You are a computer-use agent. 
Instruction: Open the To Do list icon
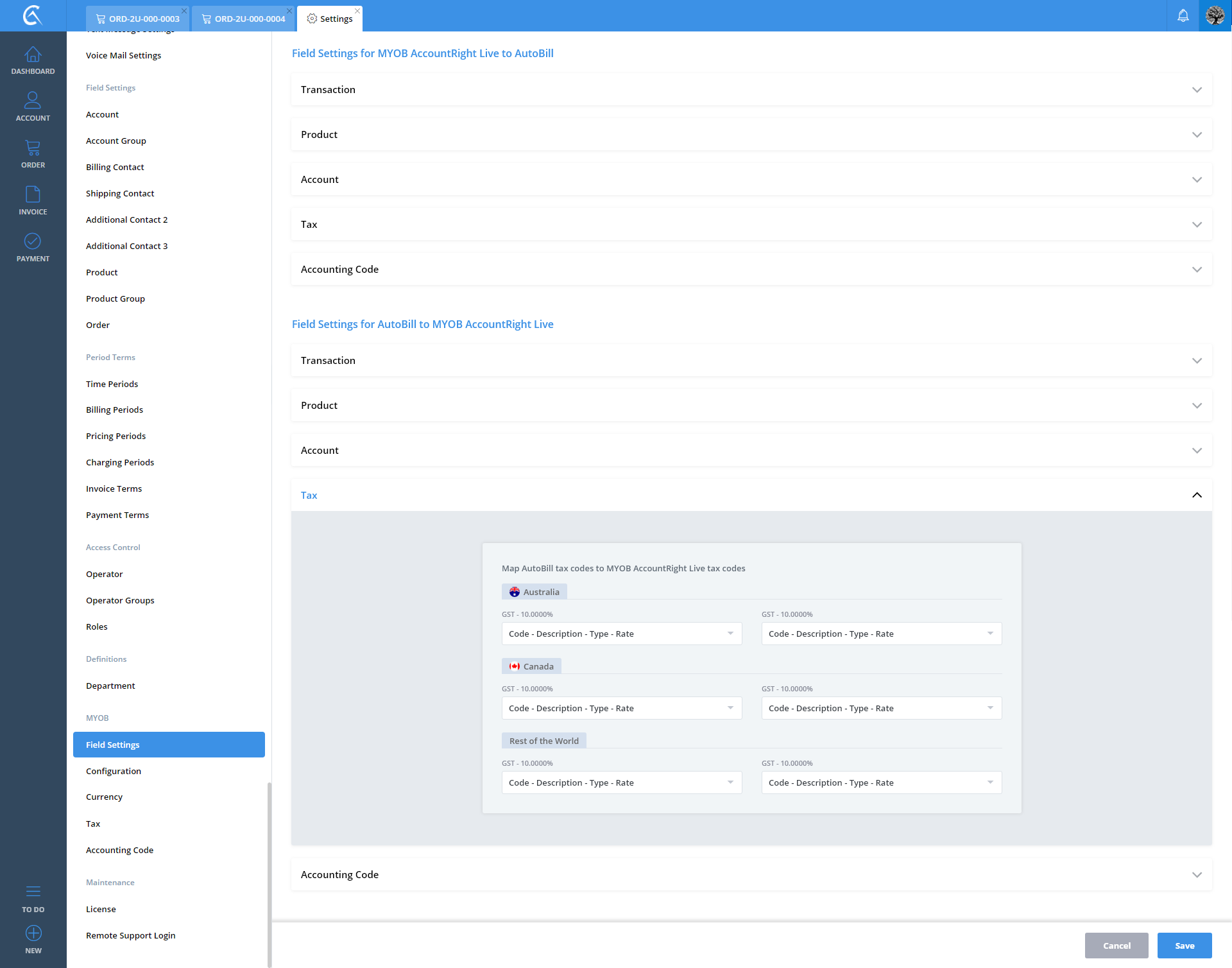click(x=33, y=892)
